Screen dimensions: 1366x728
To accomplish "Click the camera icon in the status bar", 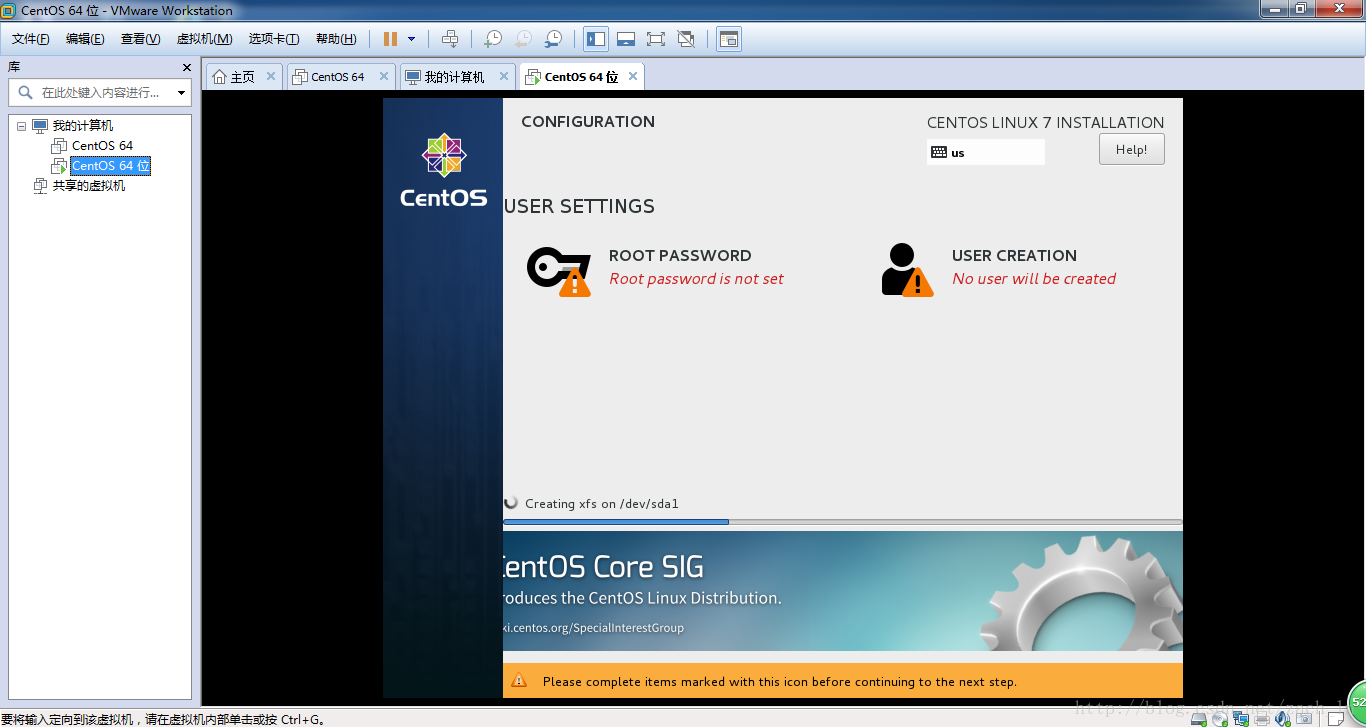I will (1304, 719).
